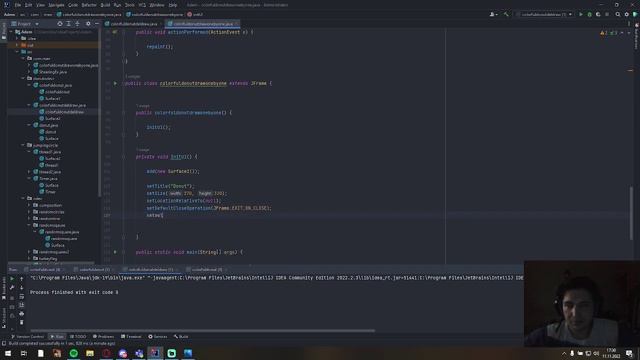640x360 pixels.
Task: Open File Explorer from the taskbar
Action: pos(90,353)
